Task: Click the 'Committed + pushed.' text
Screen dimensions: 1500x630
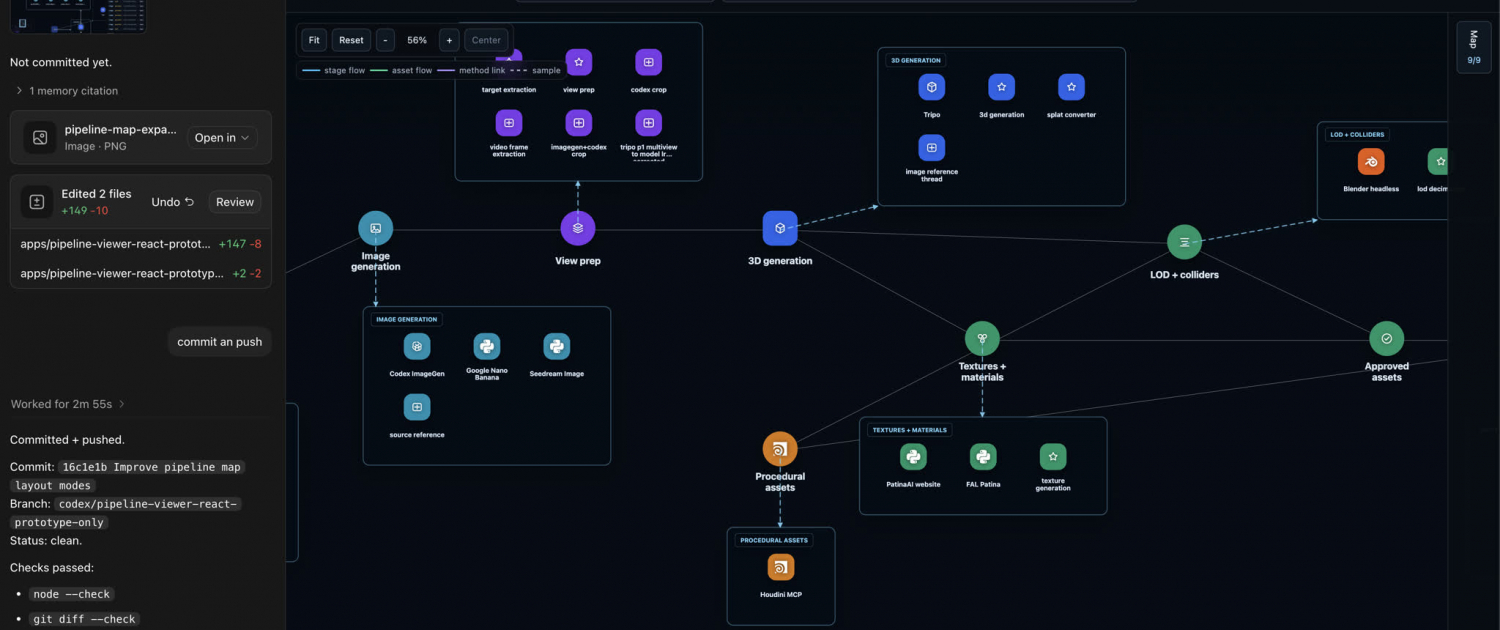Action: pos(67,440)
